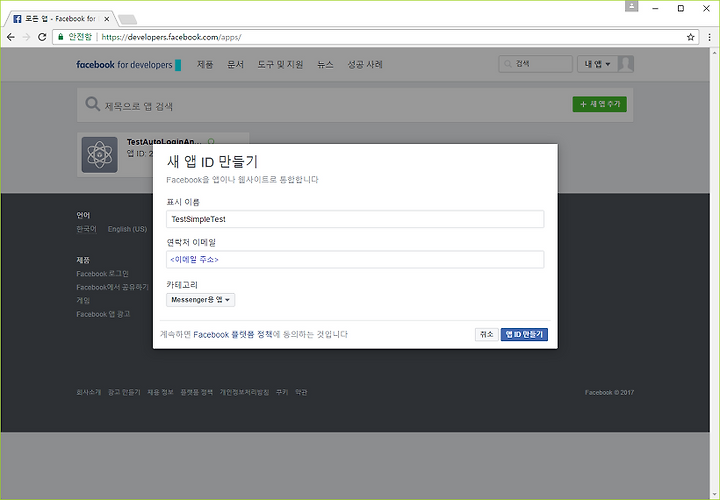The height and width of the screenshot is (500, 720).
Task: Click the 연락처 이메일 input field
Action: point(355,259)
